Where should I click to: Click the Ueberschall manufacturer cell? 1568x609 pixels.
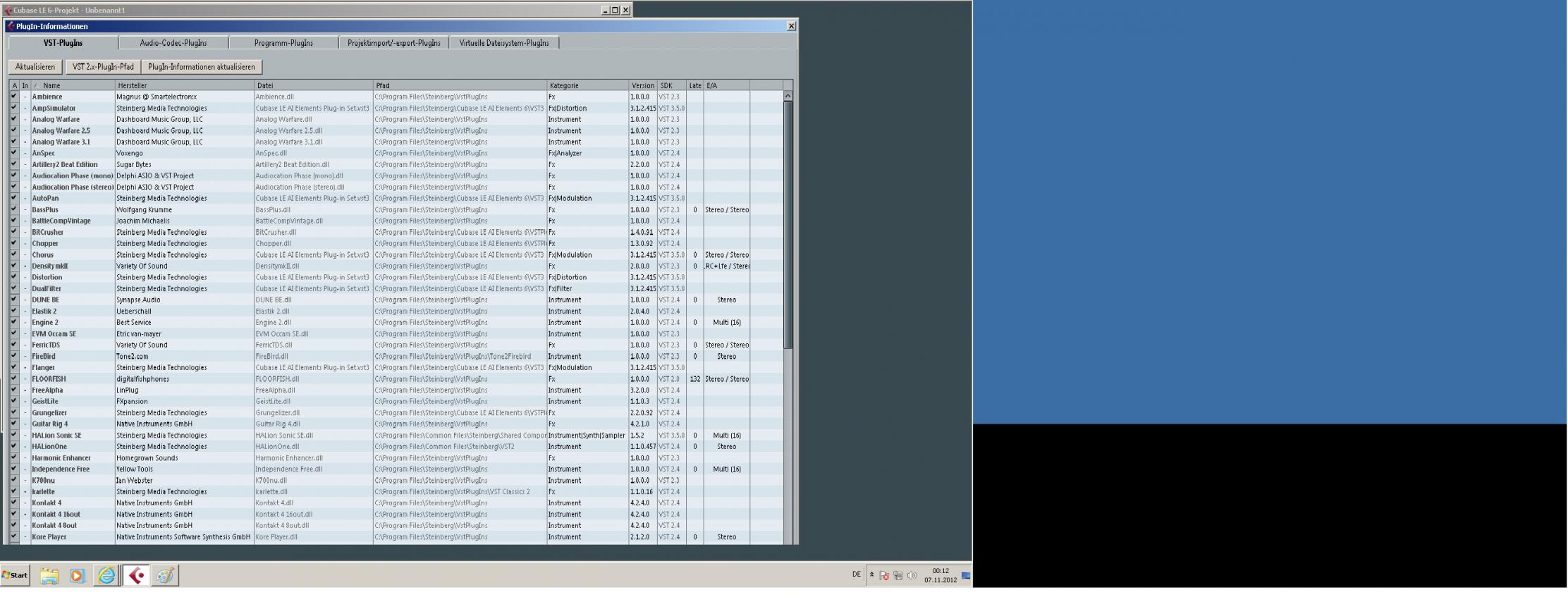click(x=134, y=311)
